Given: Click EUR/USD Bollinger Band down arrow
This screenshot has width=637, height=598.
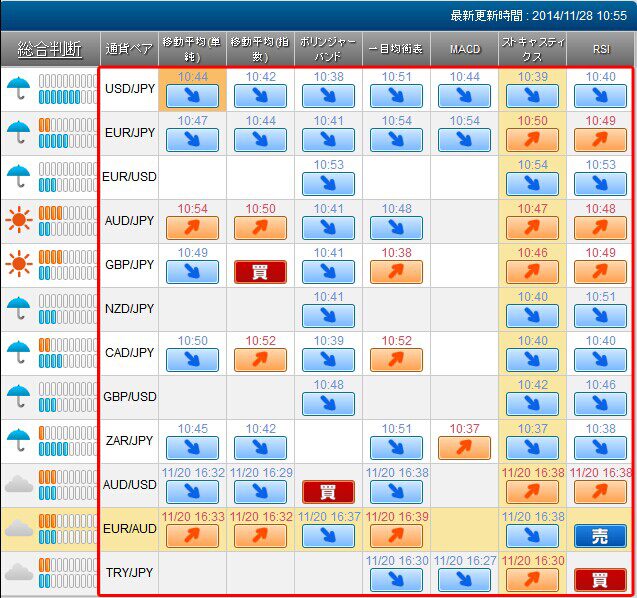Looking at the screenshot, I should 328,184.
